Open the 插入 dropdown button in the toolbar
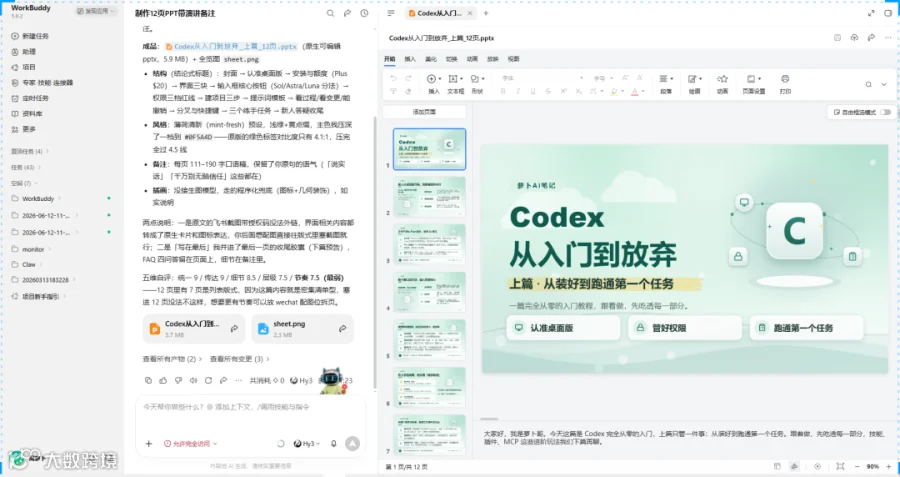This screenshot has height=477, width=900. point(434,84)
